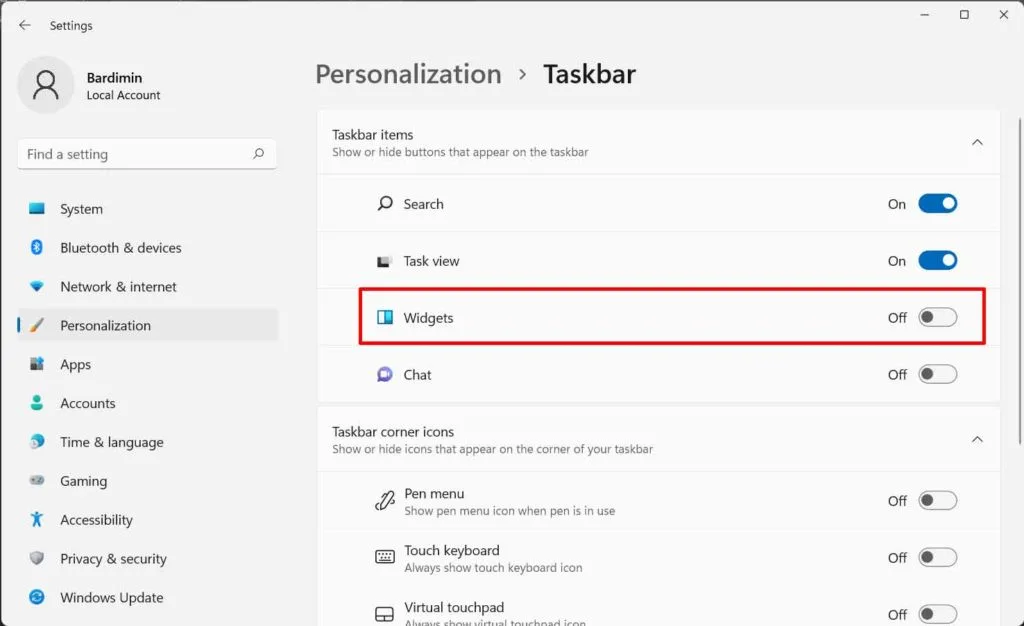Screen dimensions: 1024x626
Task: Click the vertical scrollbar of settings page
Action: click(1020, 281)
